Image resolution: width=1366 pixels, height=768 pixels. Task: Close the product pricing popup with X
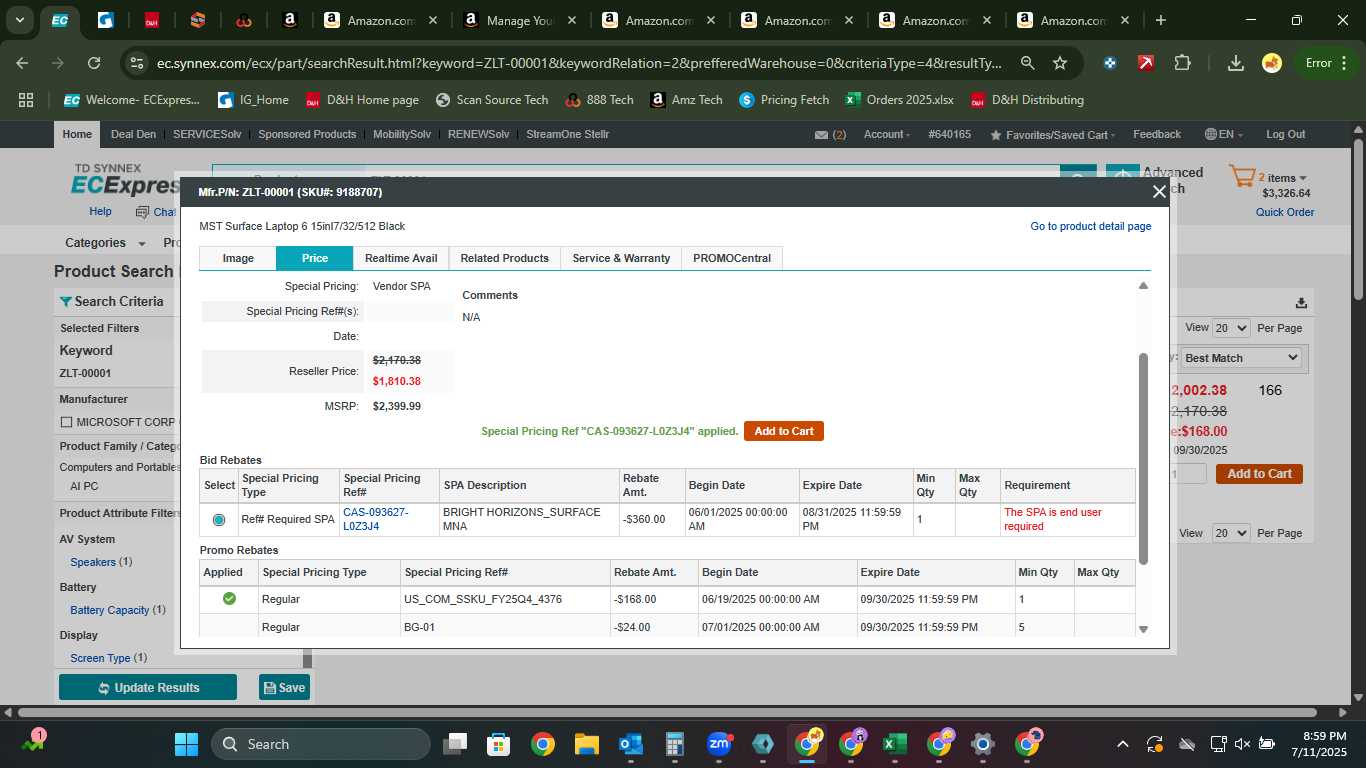pos(1159,192)
